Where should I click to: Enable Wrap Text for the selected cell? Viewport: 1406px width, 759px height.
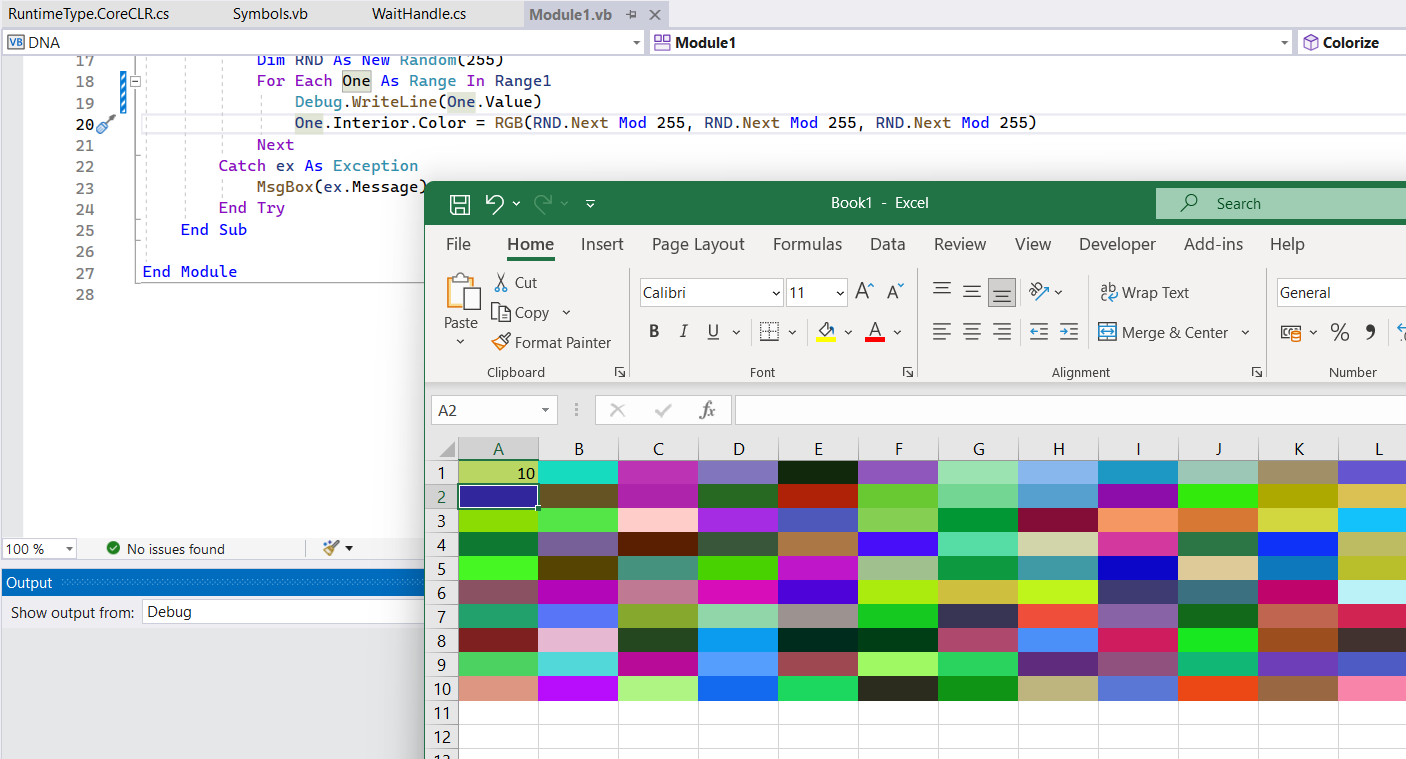[x=1144, y=292]
